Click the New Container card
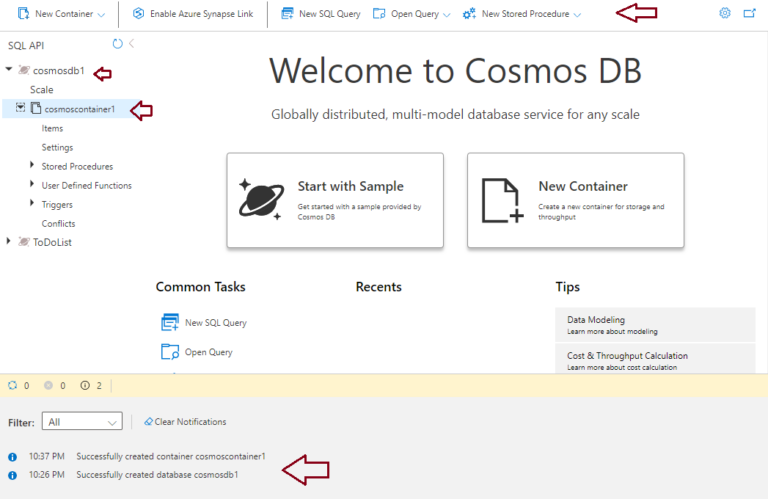768x499 pixels. point(575,200)
